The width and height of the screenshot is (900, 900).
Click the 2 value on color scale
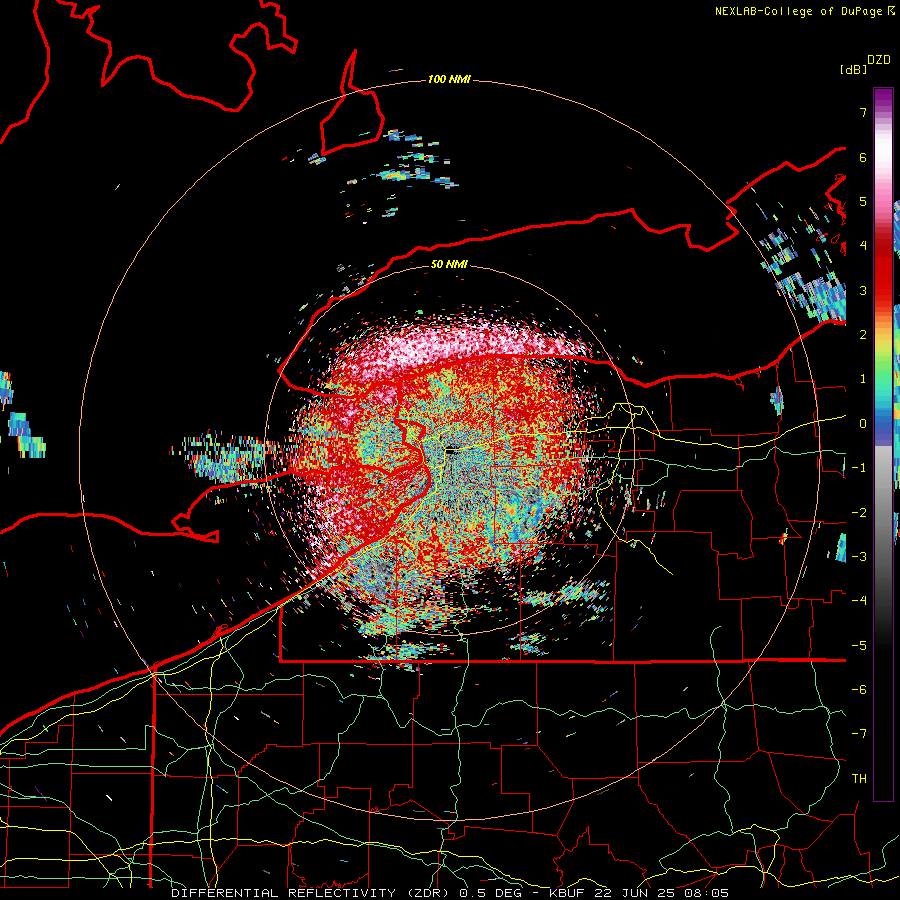[863, 335]
